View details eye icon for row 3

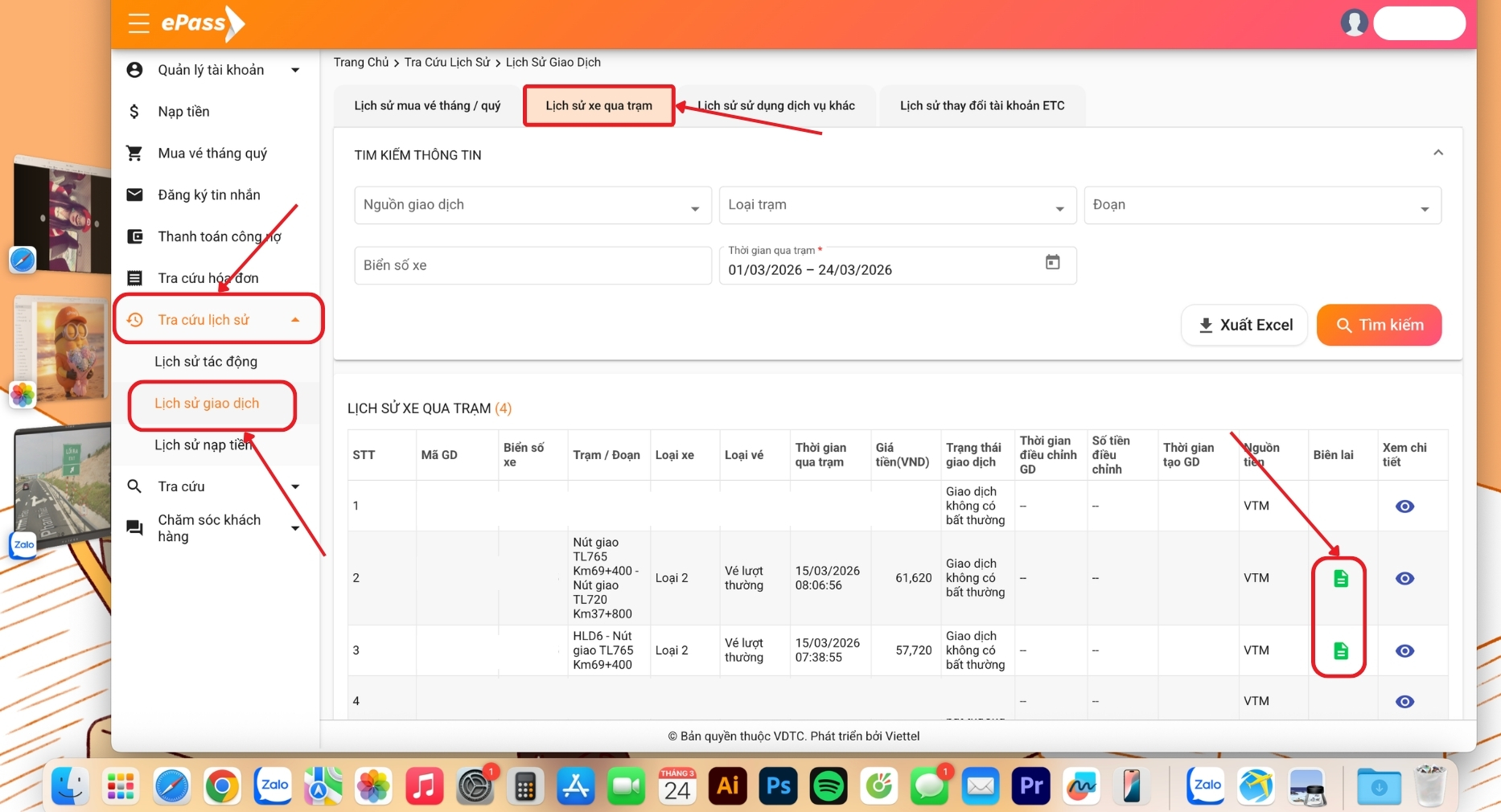pos(1404,651)
